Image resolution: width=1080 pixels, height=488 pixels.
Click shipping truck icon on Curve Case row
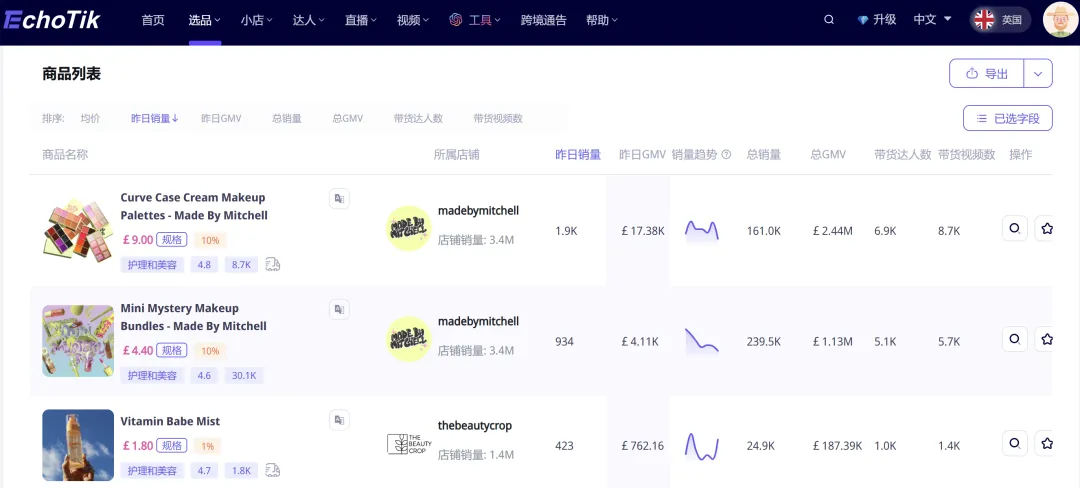pos(273,264)
